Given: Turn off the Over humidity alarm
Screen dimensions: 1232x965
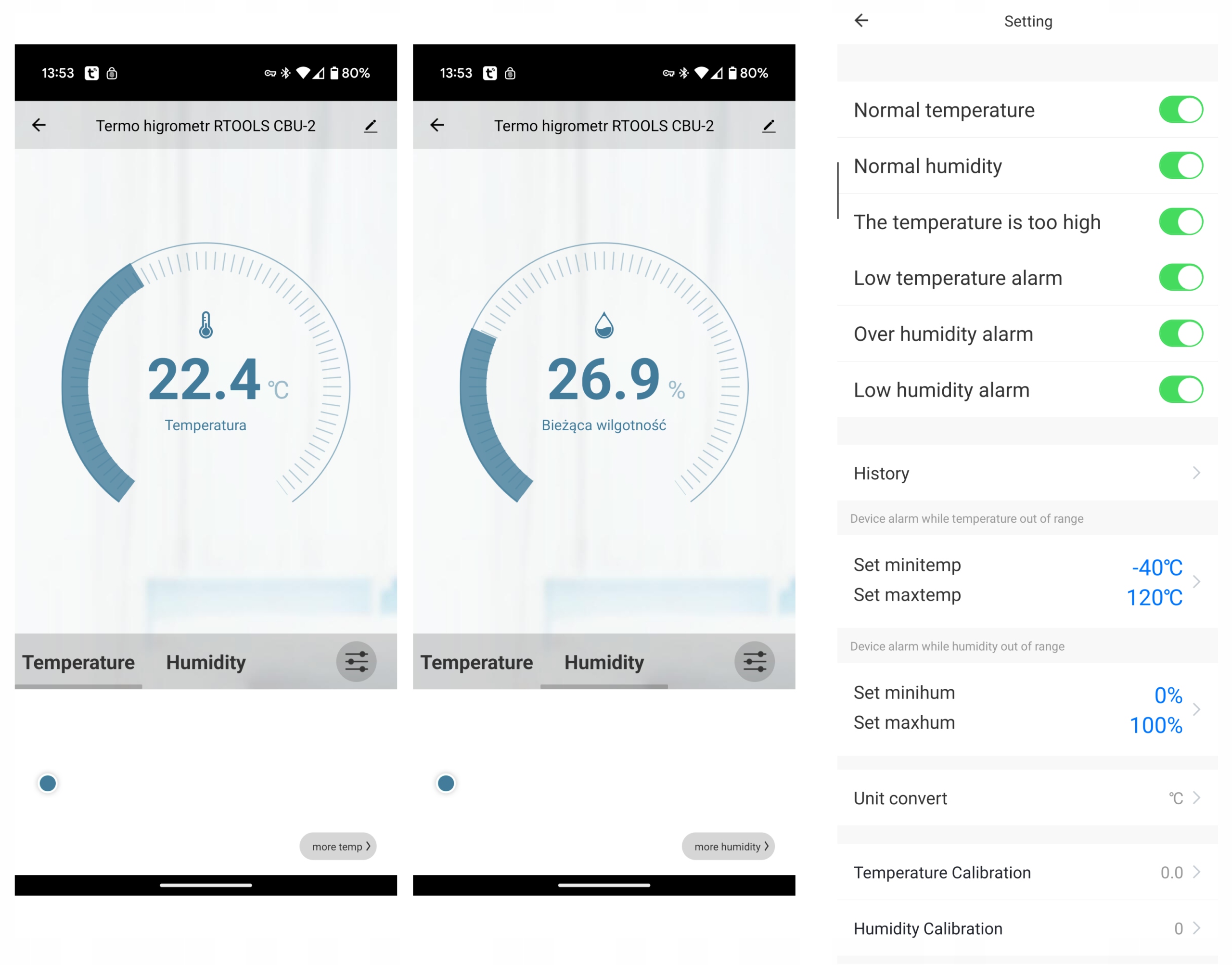Looking at the screenshot, I should [x=1180, y=334].
